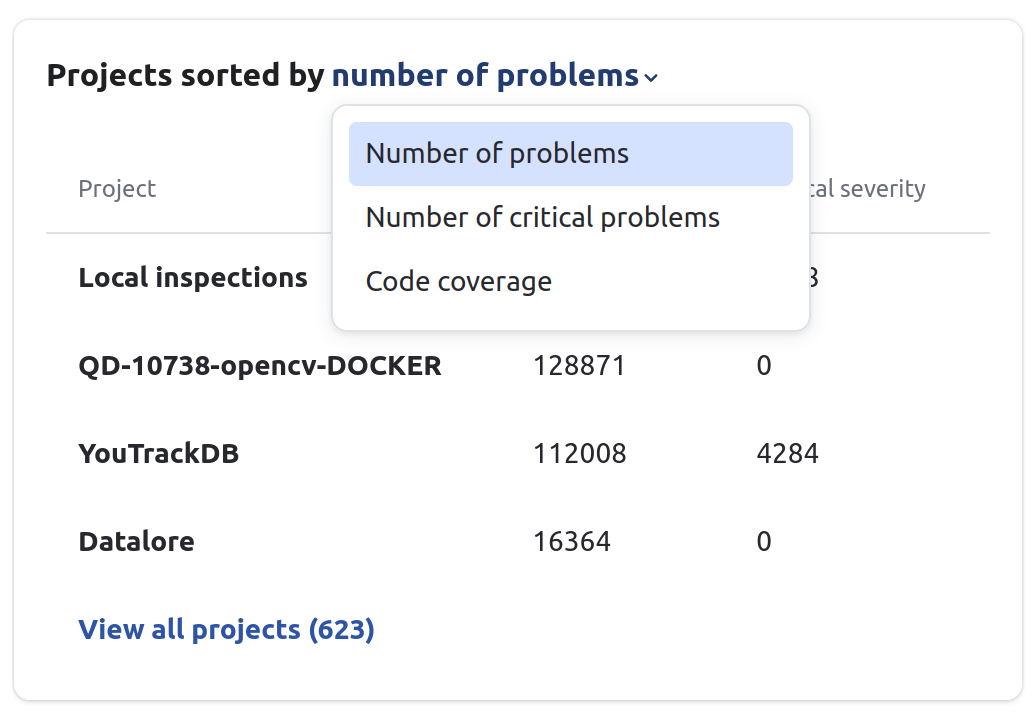Open the "Datalore" project
1036x717 pixels.
click(x=136, y=541)
